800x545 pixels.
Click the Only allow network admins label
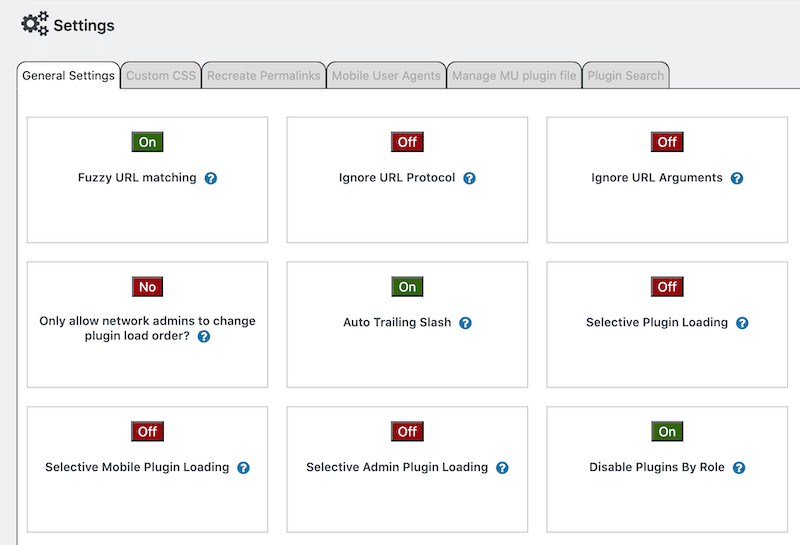pyautogui.click(x=147, y=328)
